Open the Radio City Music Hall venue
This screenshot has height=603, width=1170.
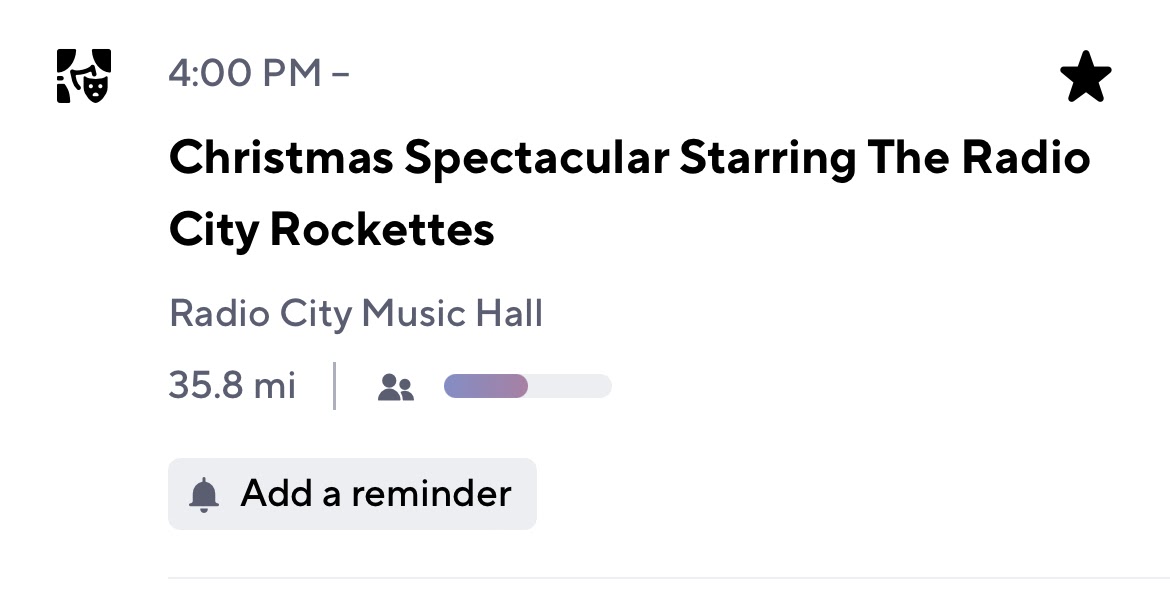356,314
